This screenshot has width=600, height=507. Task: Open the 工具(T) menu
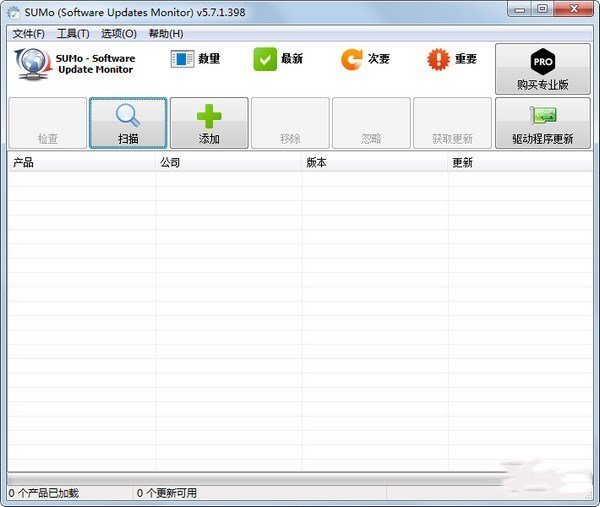73,34
